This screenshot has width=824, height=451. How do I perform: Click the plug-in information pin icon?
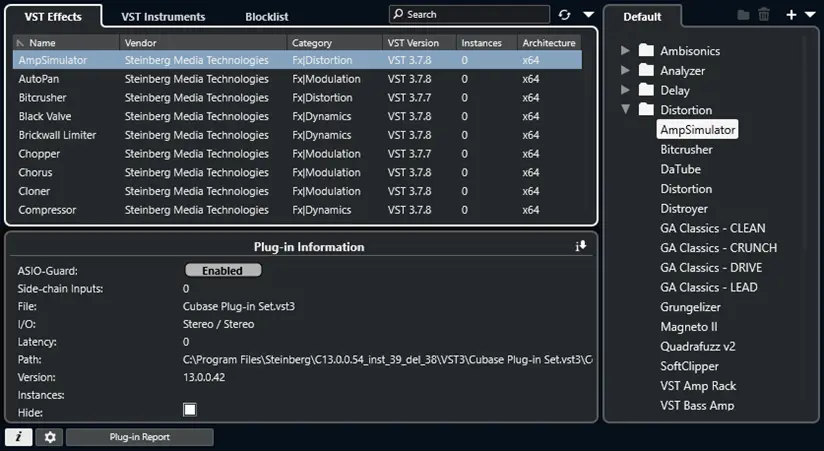(581, 245)
